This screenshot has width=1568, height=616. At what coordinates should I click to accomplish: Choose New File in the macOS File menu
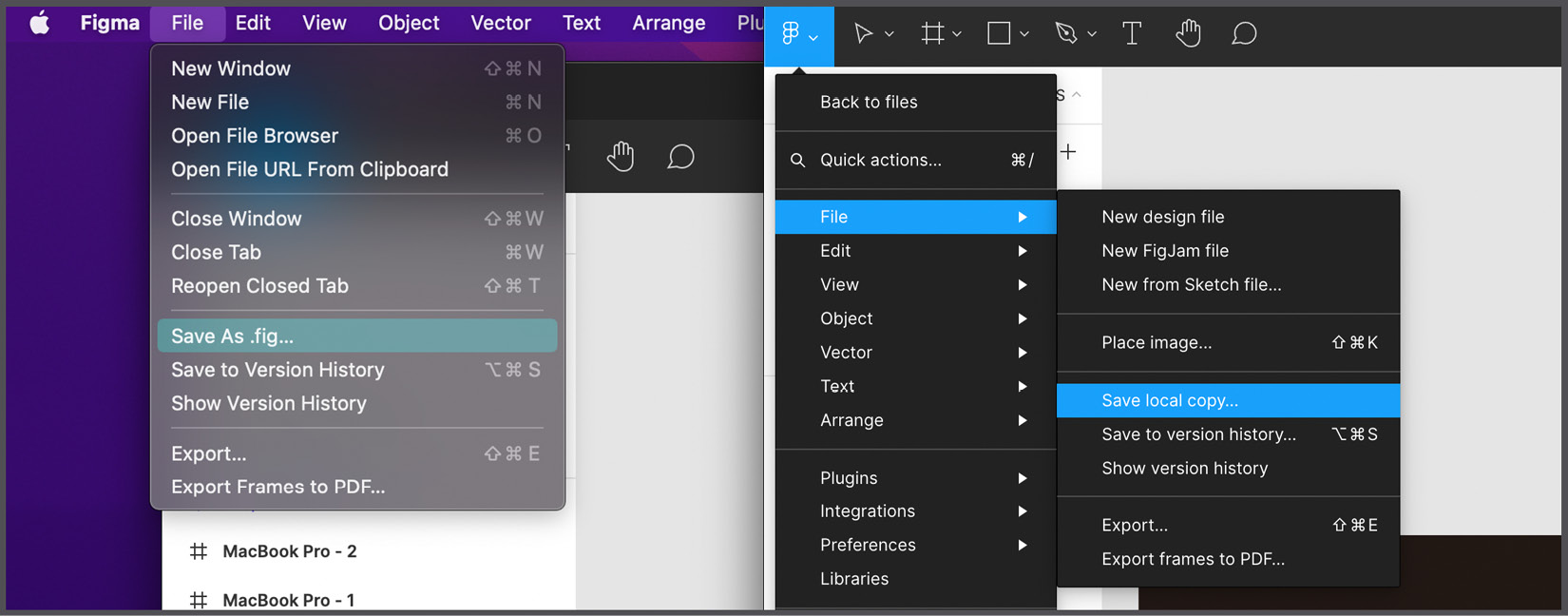(x=357, y=102)
